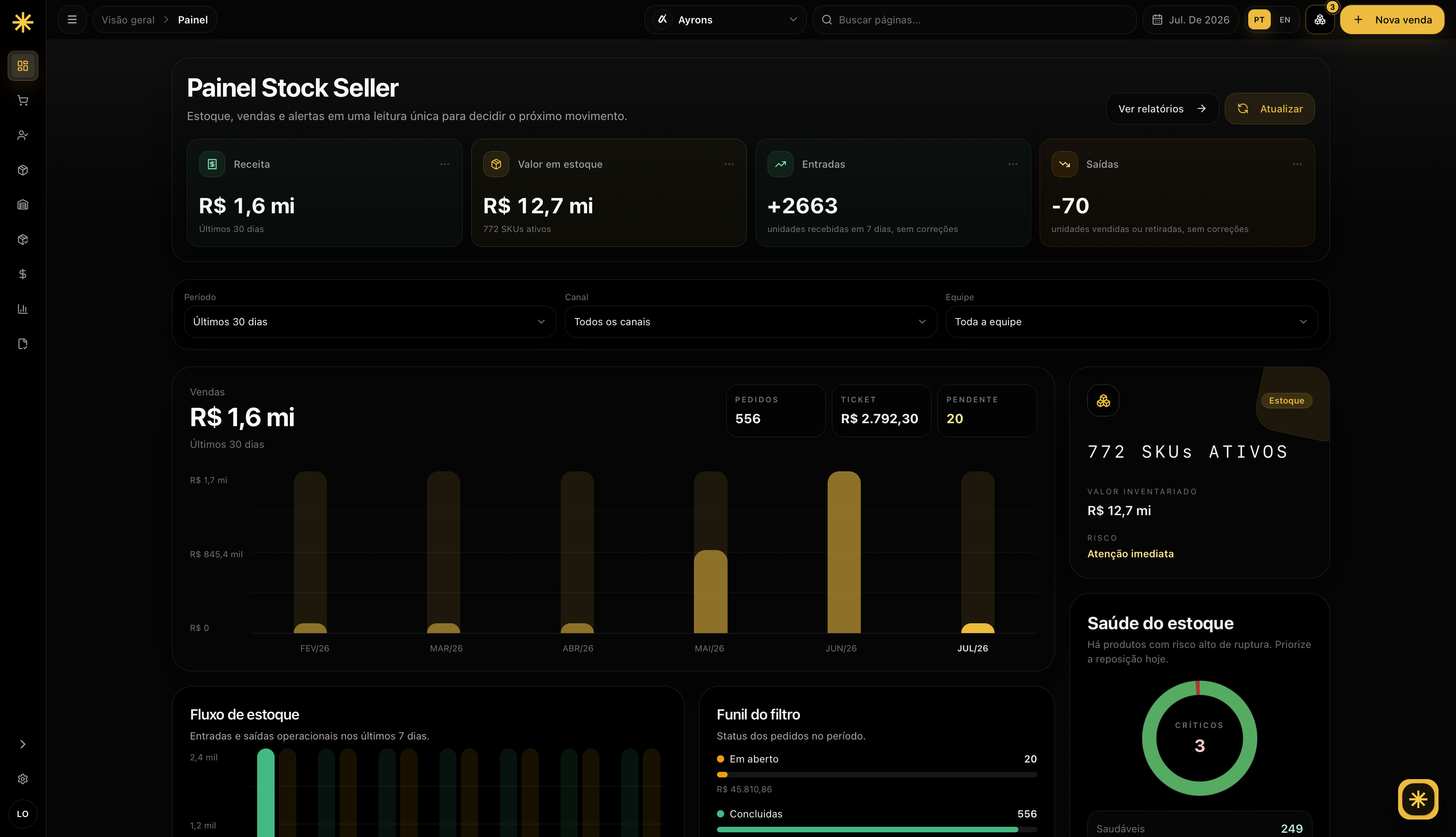Expand the sidebar with chevron arrow
This screenshot has height=837, width=1456.
[x=23, y=745]
